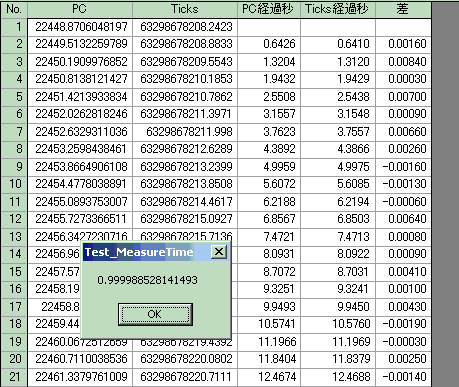Click the Test_MeasureTime dialog title bar
The image size is (459, 387).
[147, 252]
